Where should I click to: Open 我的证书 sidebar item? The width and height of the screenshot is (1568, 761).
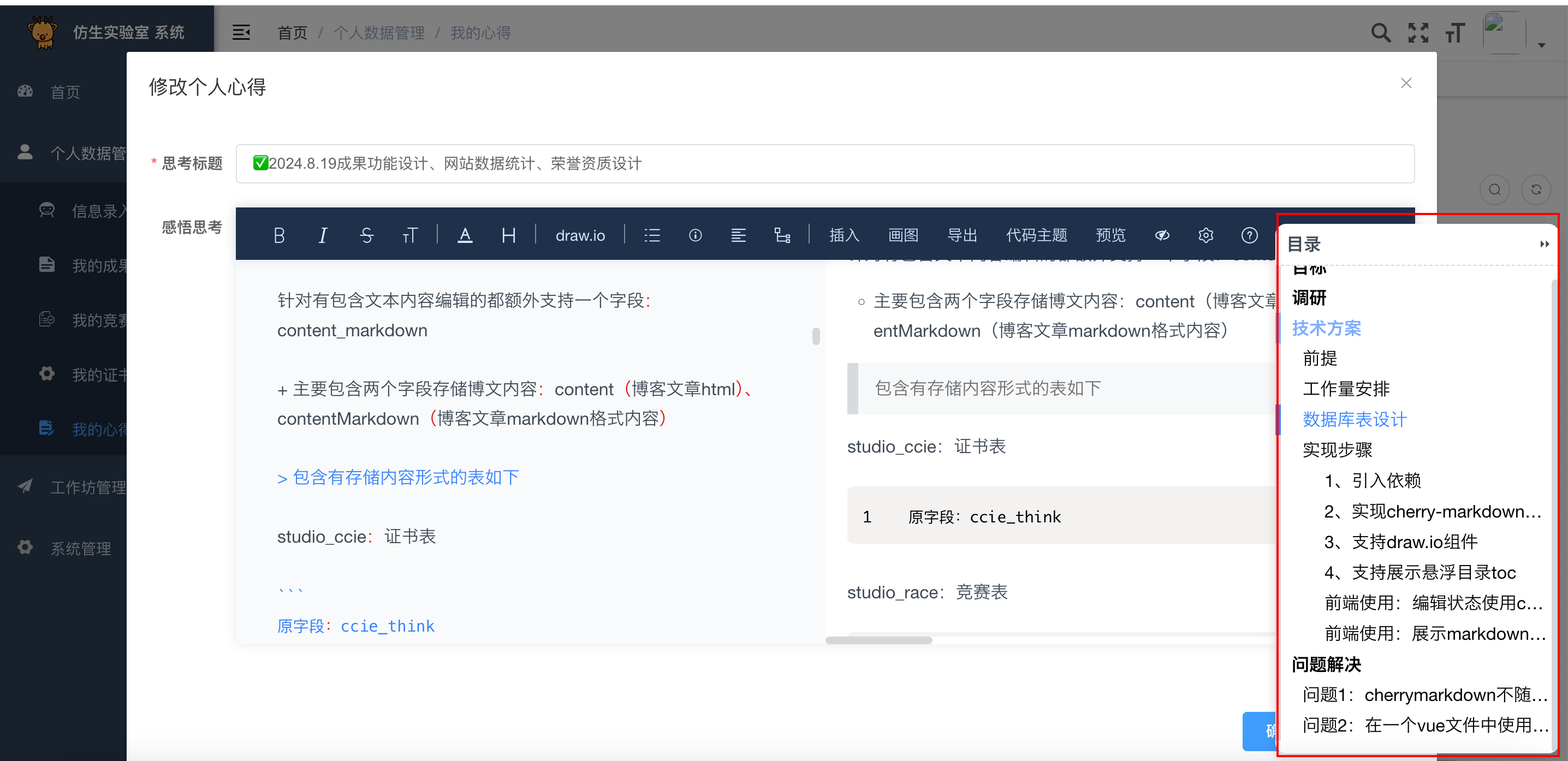[63, 374]
